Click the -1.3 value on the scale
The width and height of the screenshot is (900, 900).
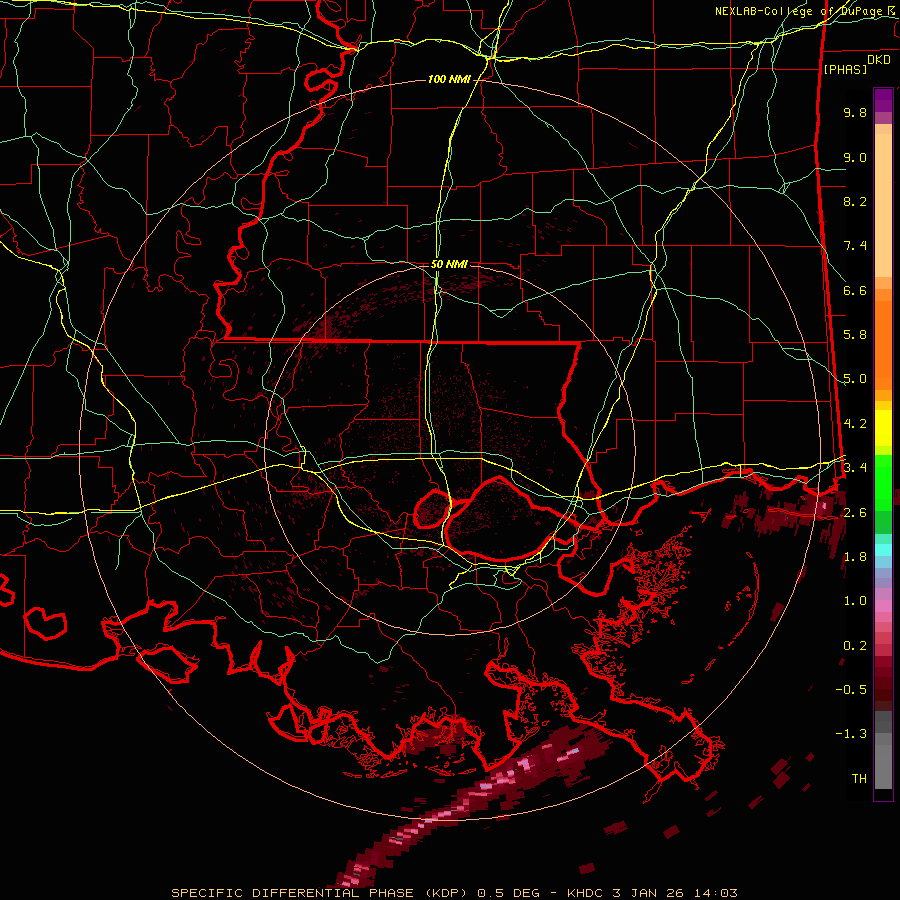(851, 734)
